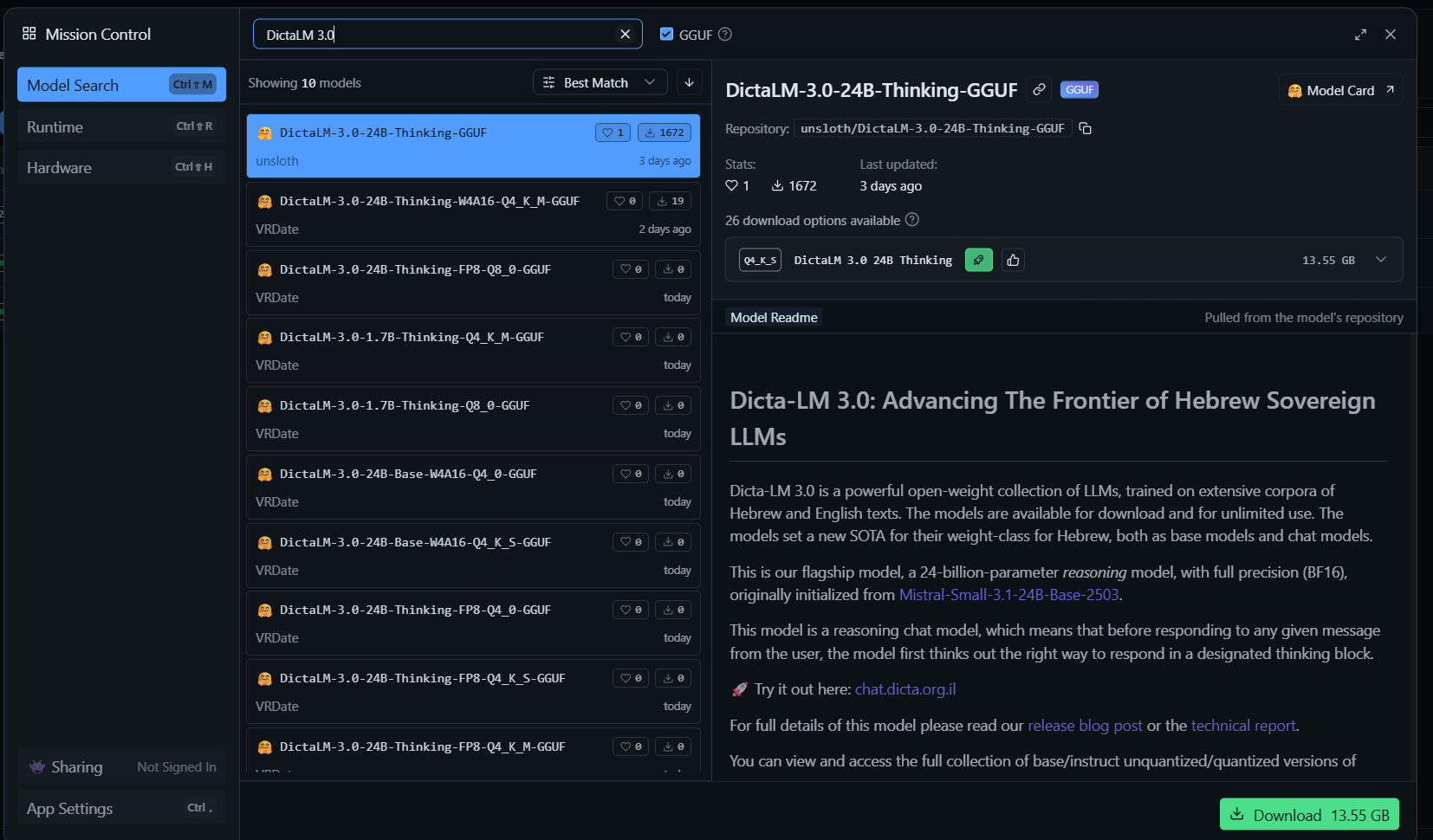Open the Best Match sort dropdown
Image resolution: width=1433 pixels, height=840 pixels.
pyautogui.click(x=600, y=82)
